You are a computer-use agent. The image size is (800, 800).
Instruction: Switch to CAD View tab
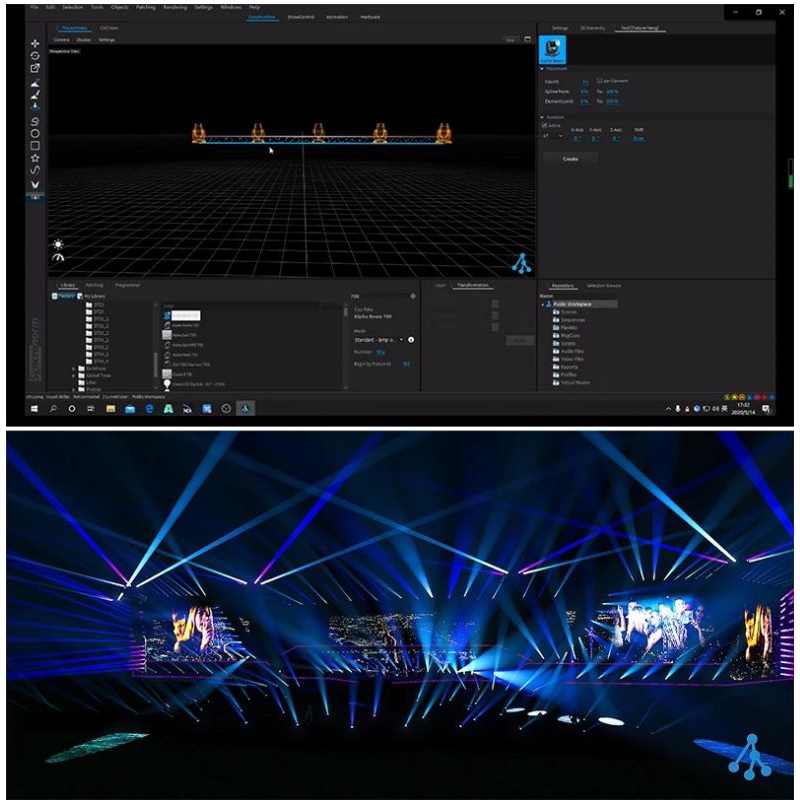tap(109, 28)
